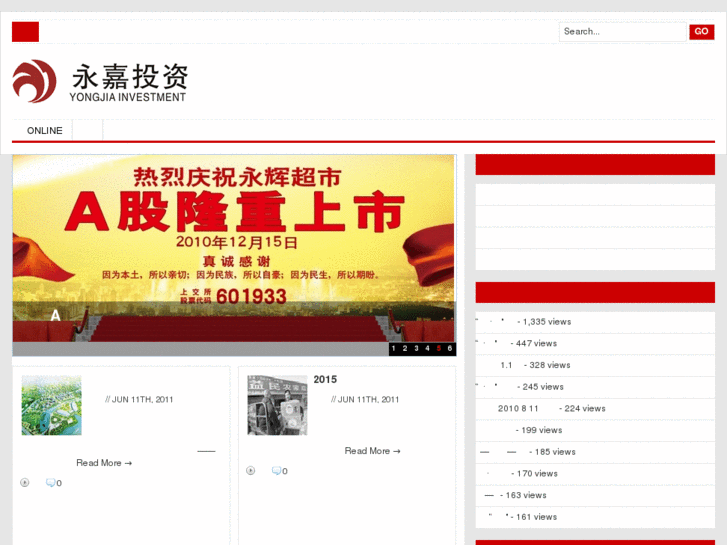Switch to slide 2 in the banner
The height and width of the screenshot is (545, 727).
tap(405, 348)
